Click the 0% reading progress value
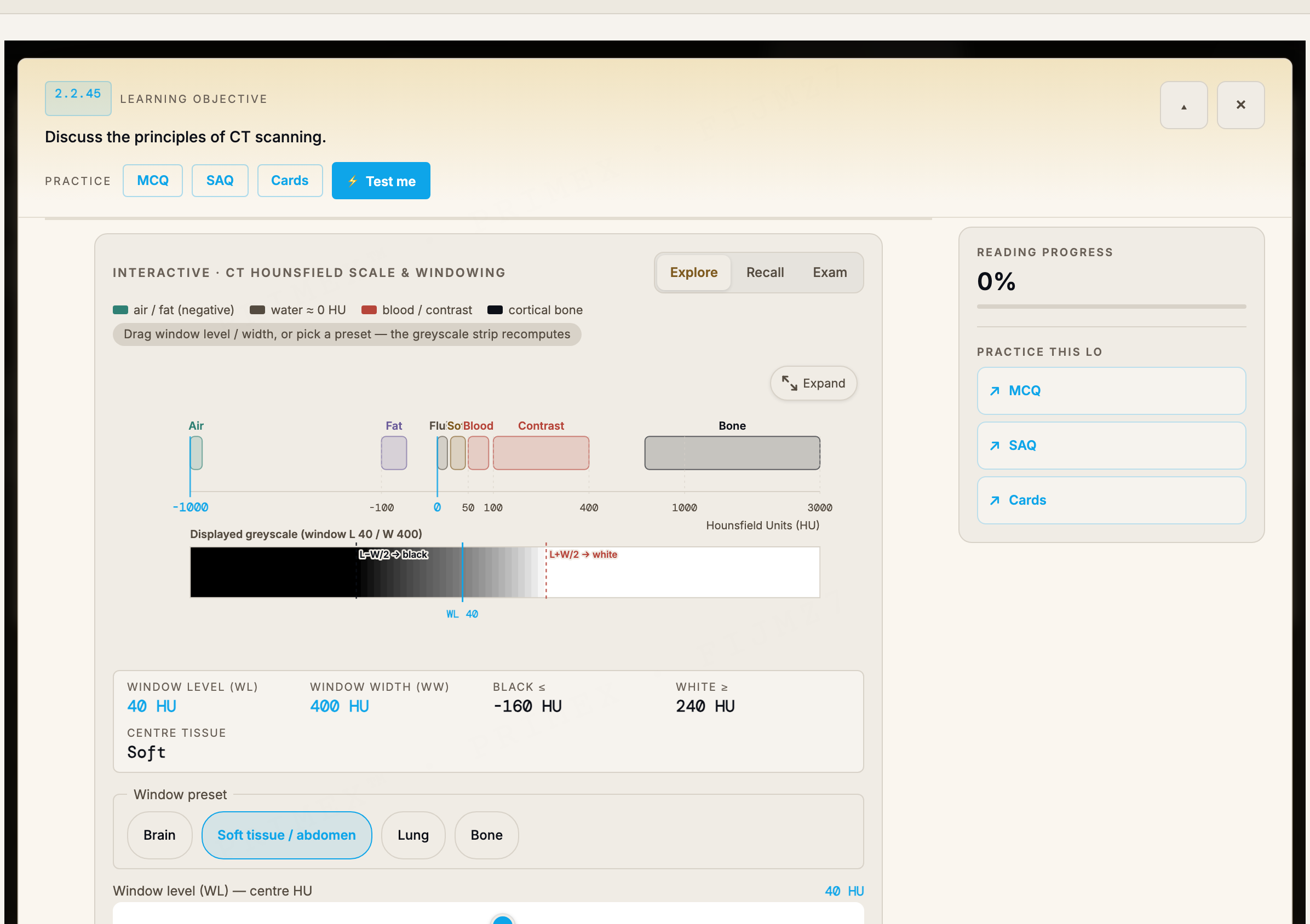Screen dimensions: 1310x924 point(996,282)
